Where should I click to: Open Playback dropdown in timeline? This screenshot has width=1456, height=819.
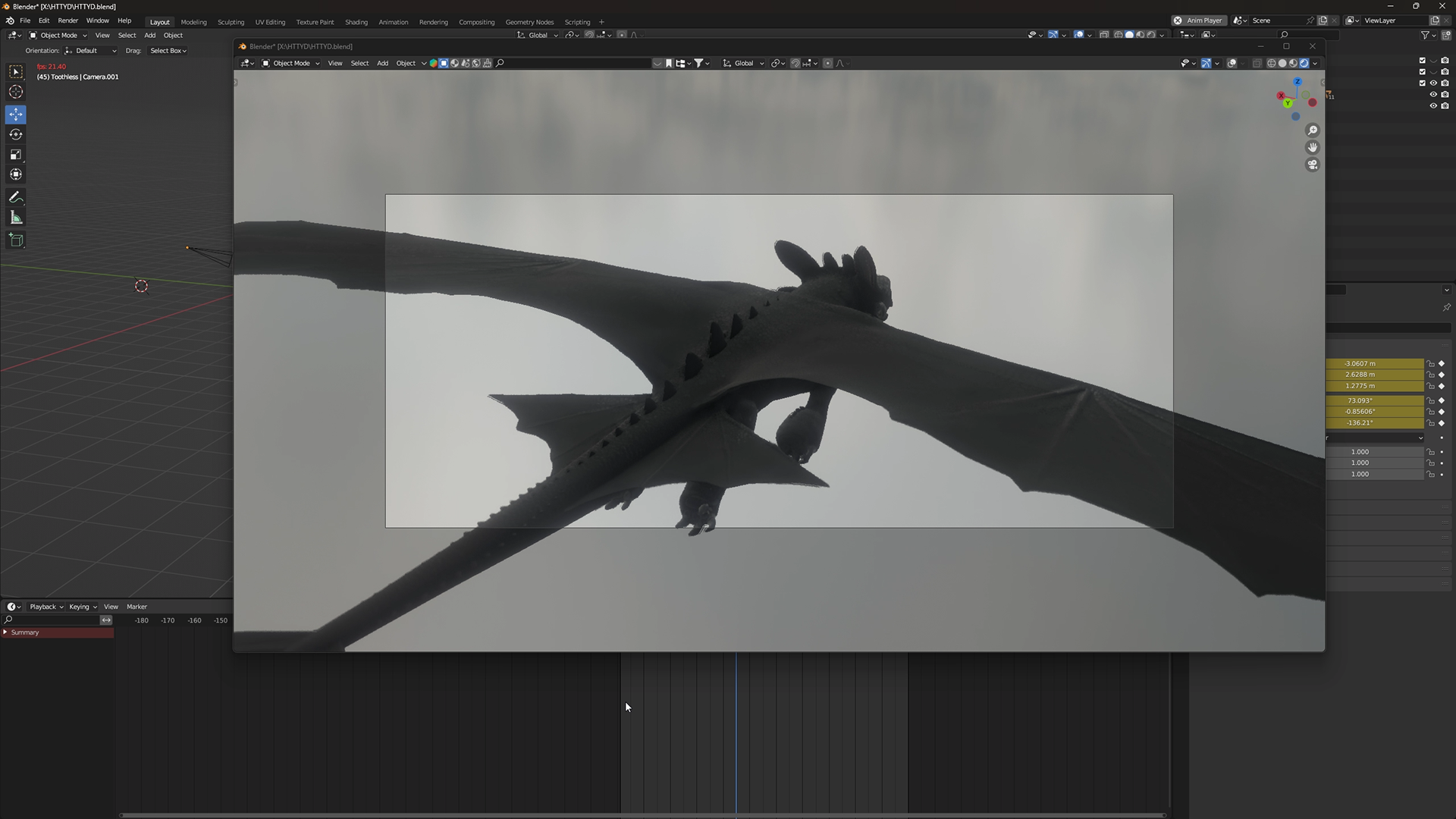coord(46,607)
